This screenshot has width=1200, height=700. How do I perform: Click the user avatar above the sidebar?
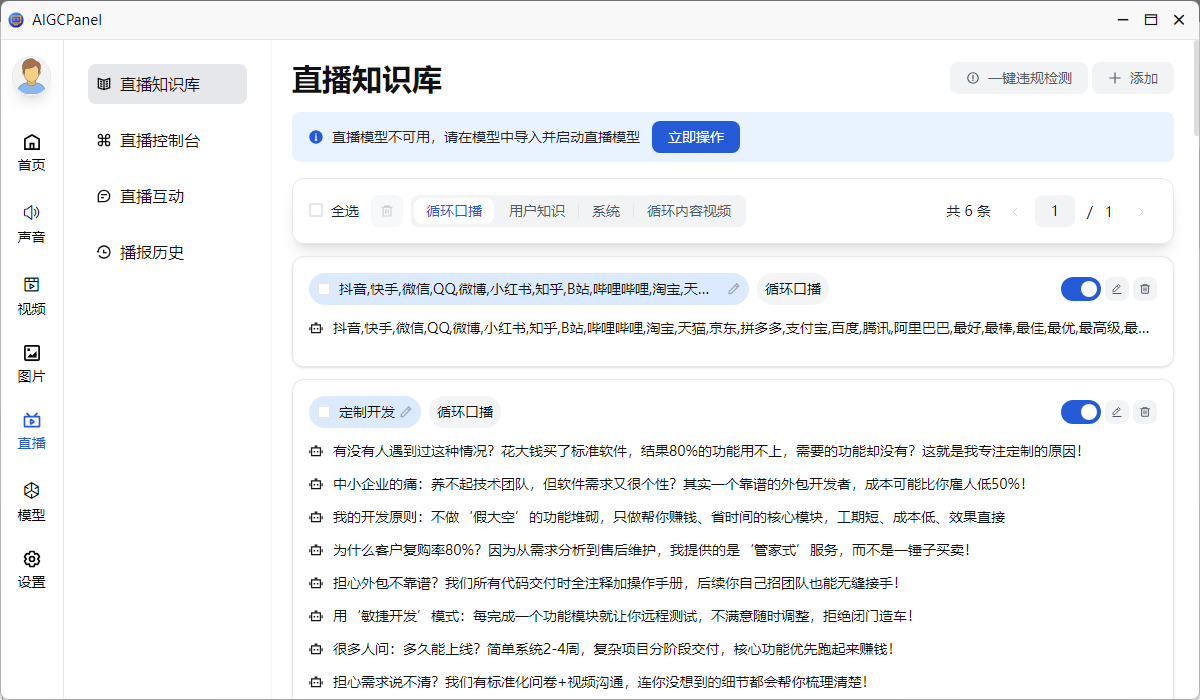31,76
